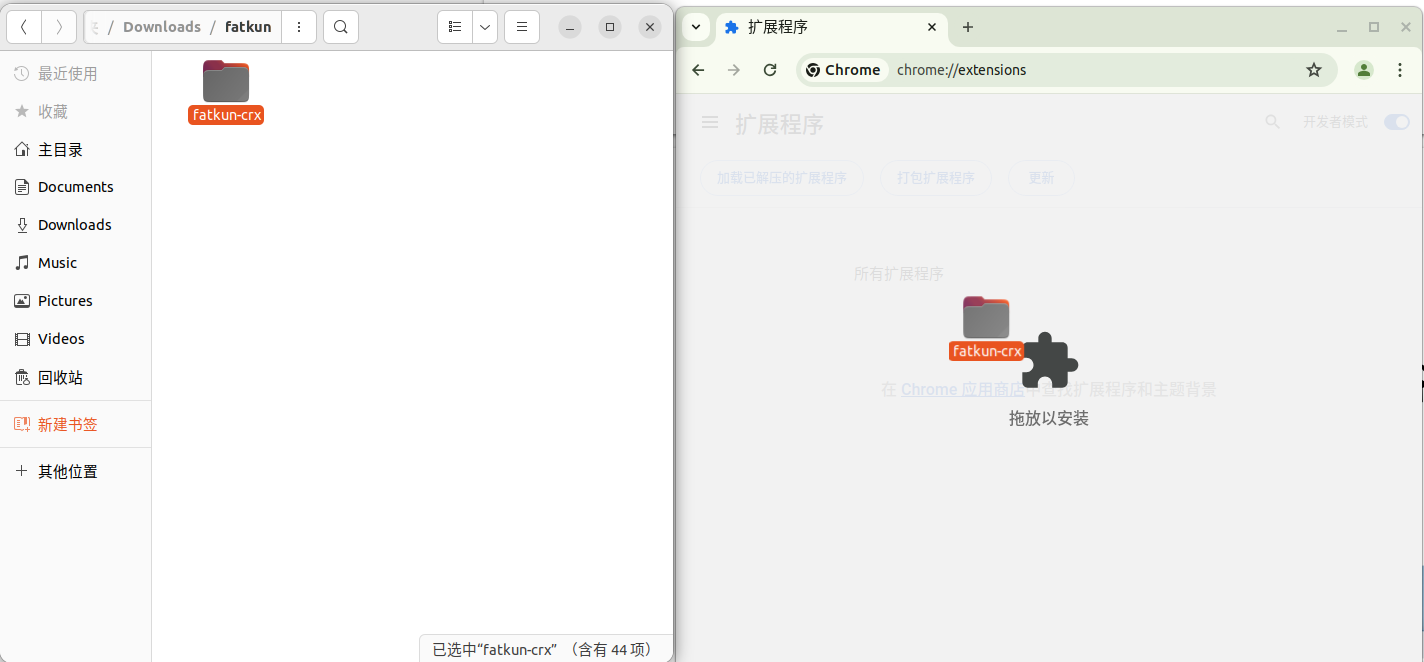Click the 加载已解压的扩展程序 button
This screenshot has height=662, width=1424.
tap(781, 177)
